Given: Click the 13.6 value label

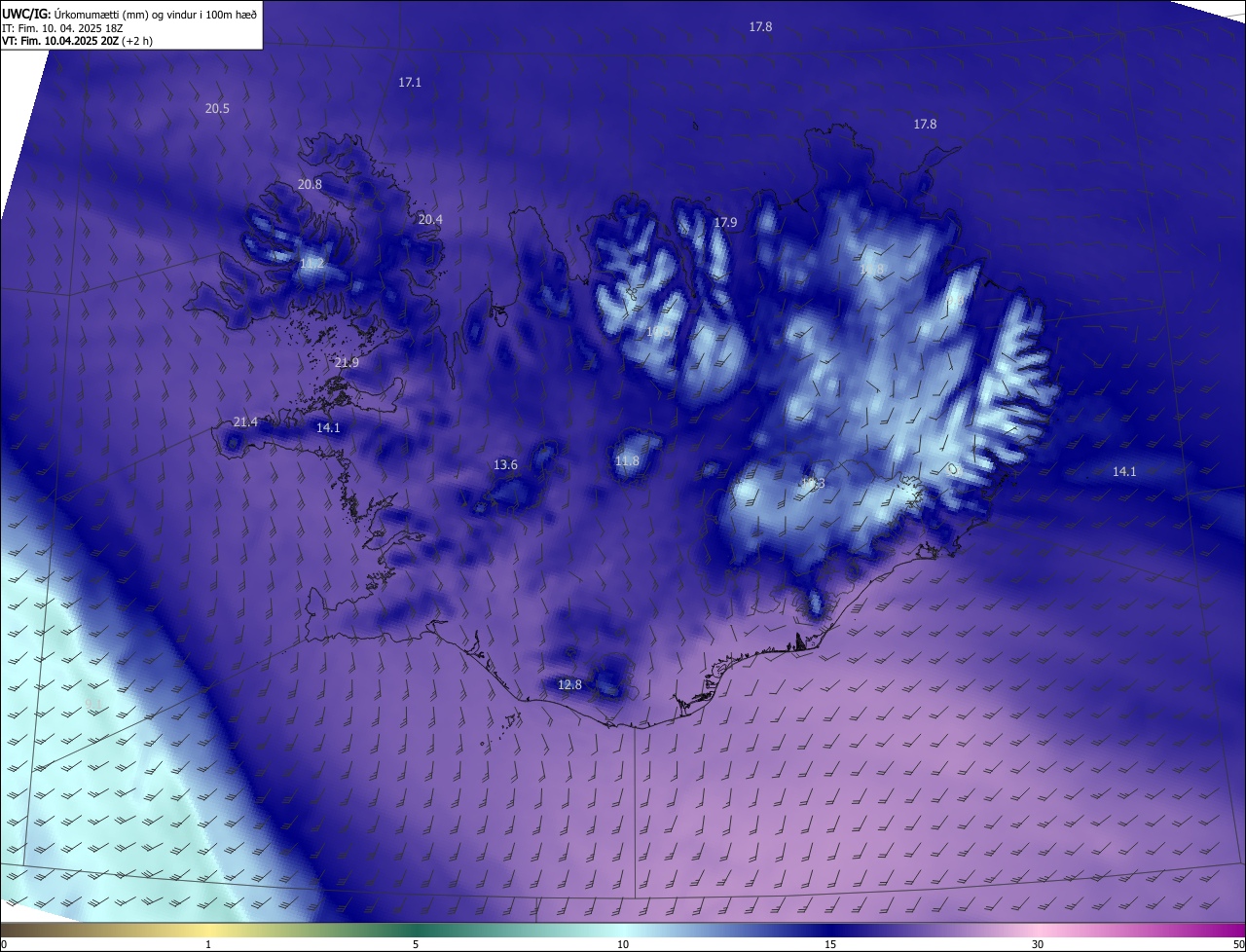Looking at the screenshot, I should click(x=505, y=465).
